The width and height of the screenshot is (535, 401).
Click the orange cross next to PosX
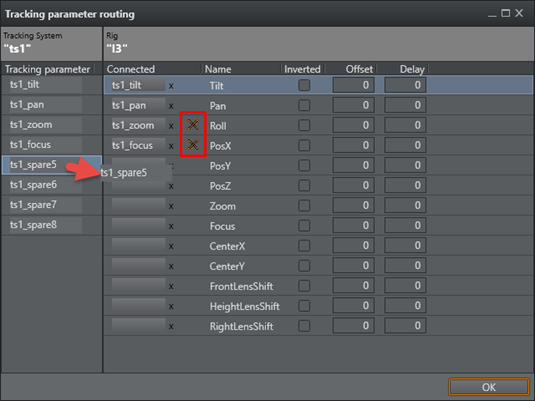point(193,145)
